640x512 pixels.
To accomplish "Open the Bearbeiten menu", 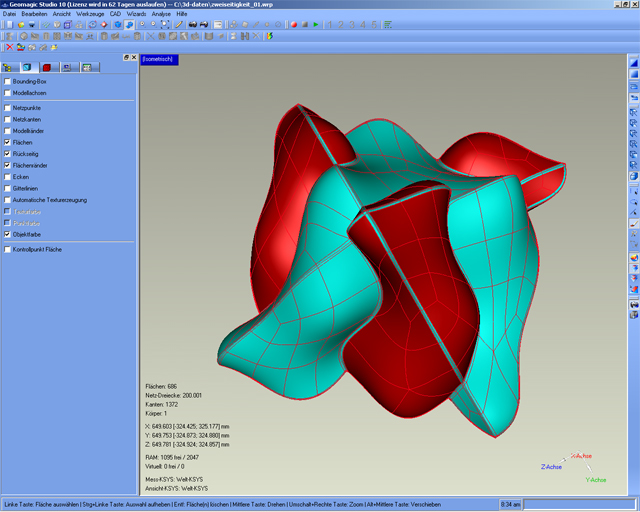I will (x=34, y=14).
